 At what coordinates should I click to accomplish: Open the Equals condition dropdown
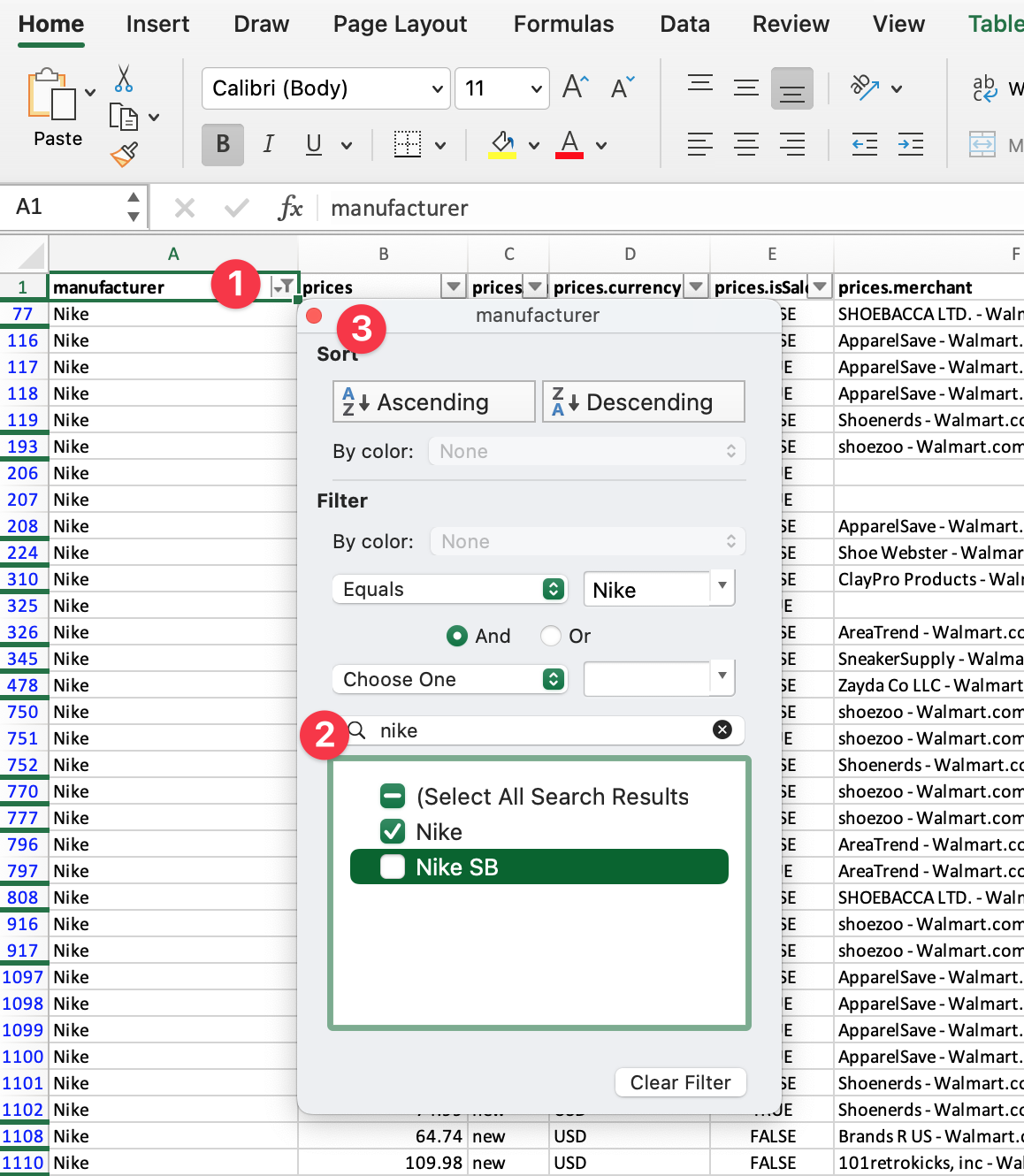(449, 590)
